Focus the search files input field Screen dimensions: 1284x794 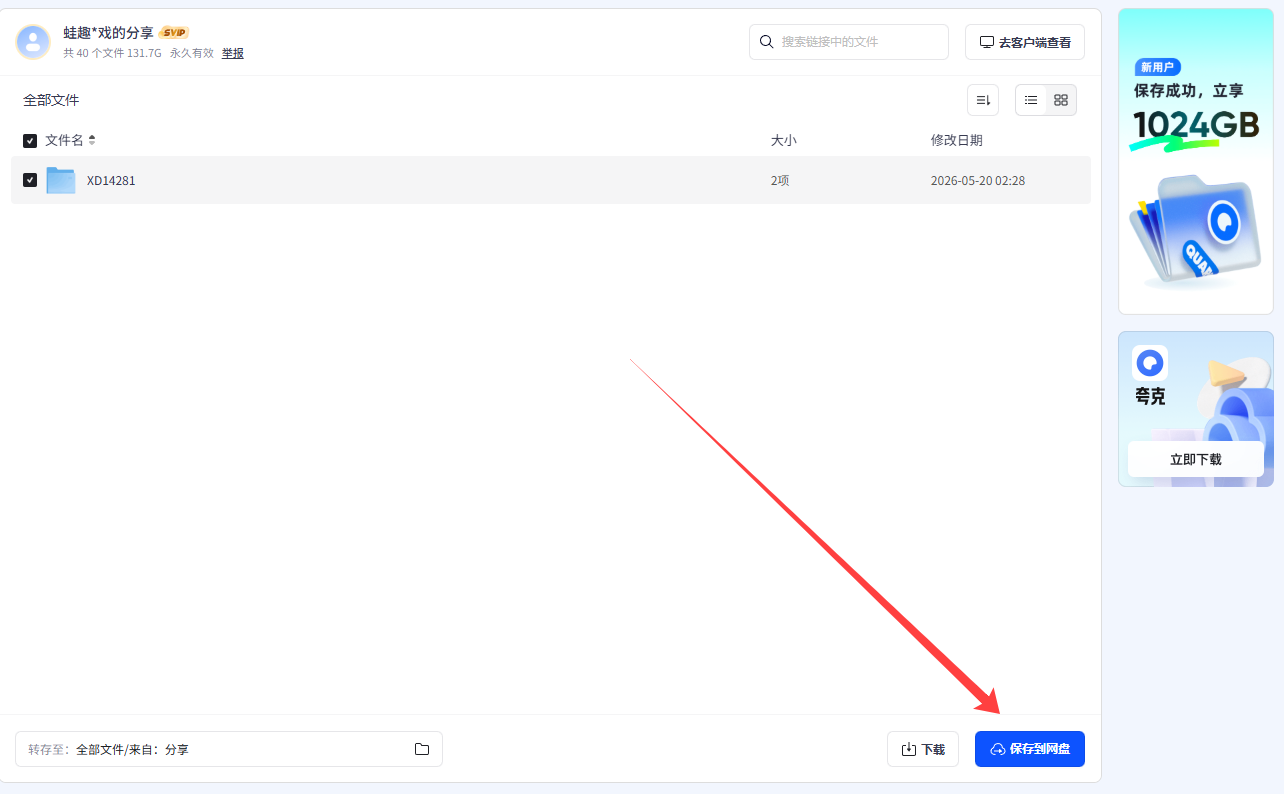tap(849, 42)
